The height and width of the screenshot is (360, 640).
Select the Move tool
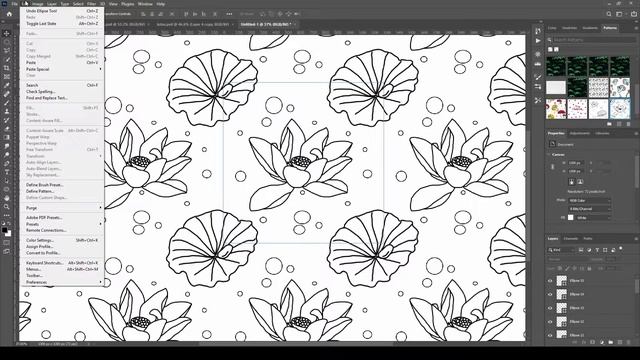tap(7, 33)
